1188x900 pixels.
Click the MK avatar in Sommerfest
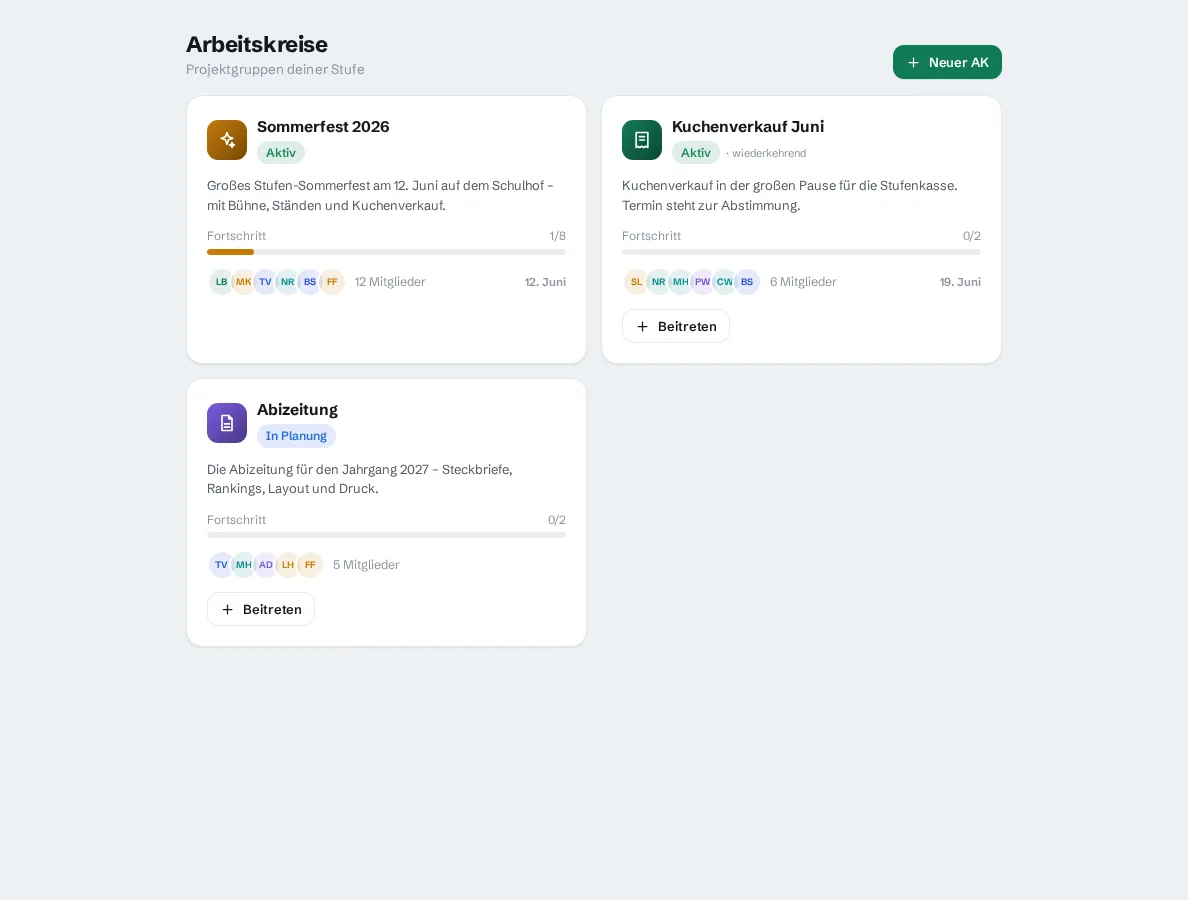(243, 282)
